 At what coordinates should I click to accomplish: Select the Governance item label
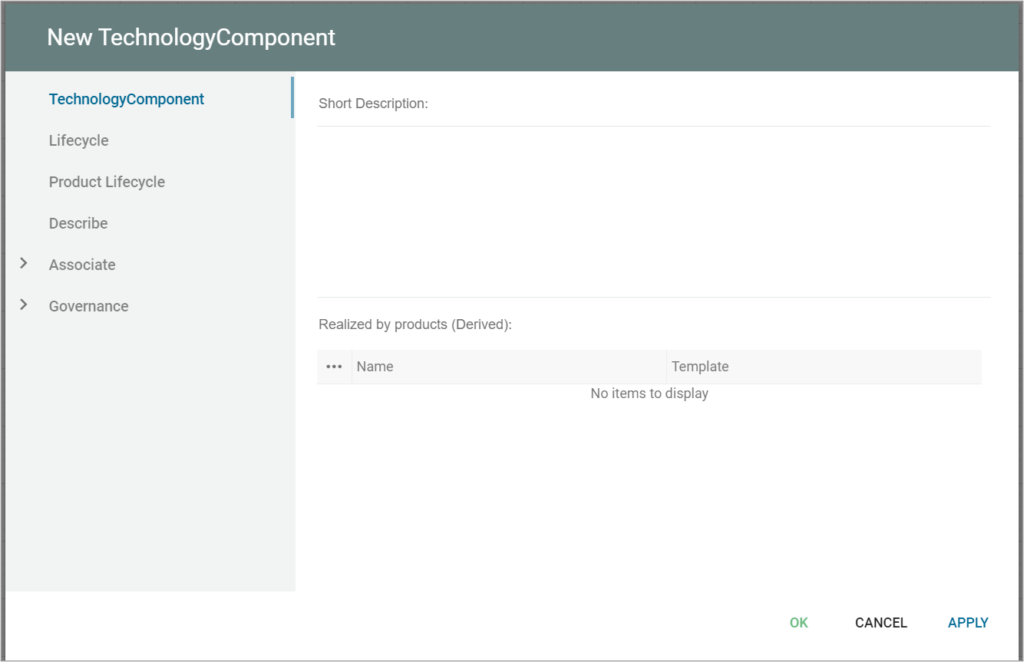click(x=88, y=306)
